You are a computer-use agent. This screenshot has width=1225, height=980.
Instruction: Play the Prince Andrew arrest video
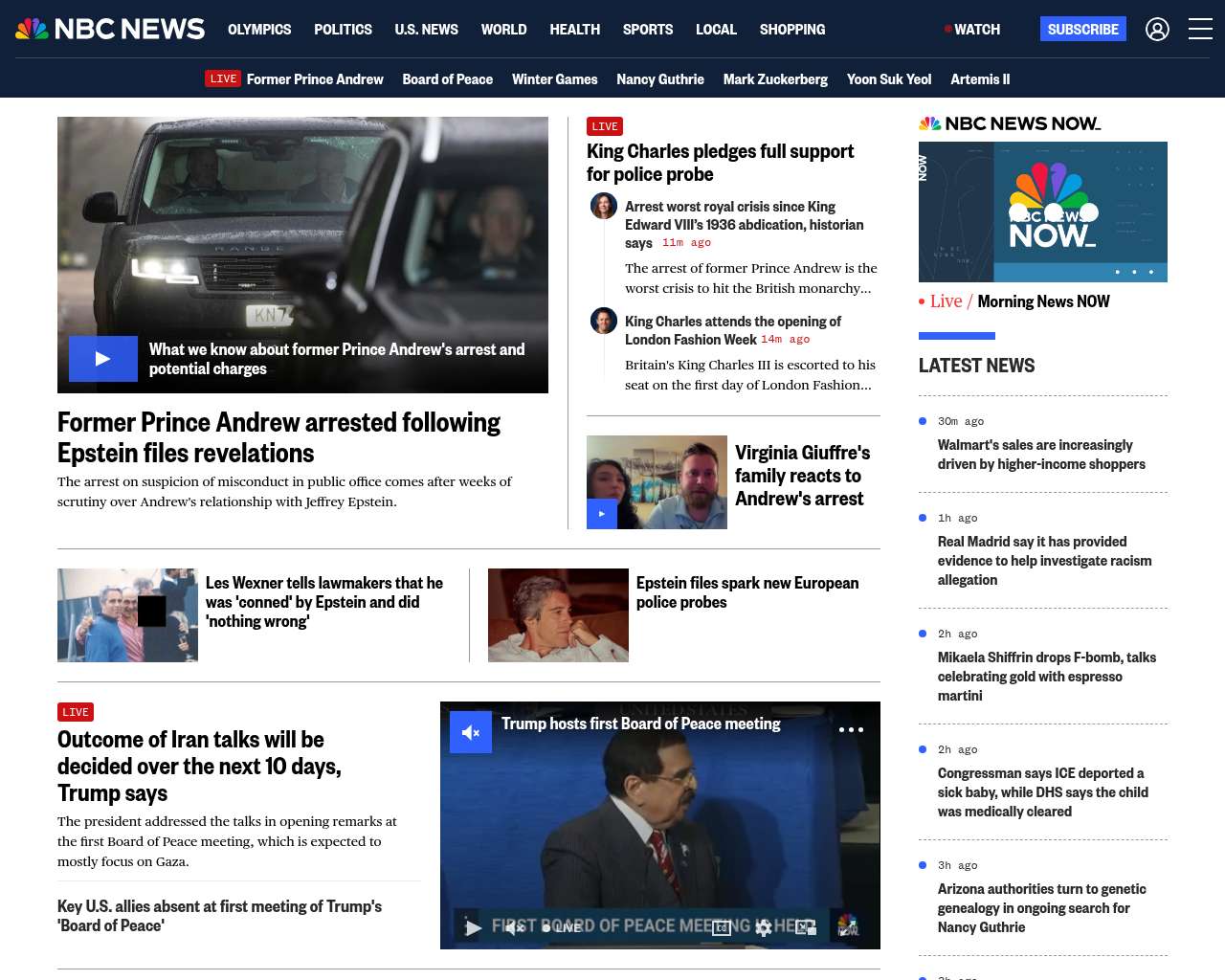pyautogui.click(x=103, y=359)
